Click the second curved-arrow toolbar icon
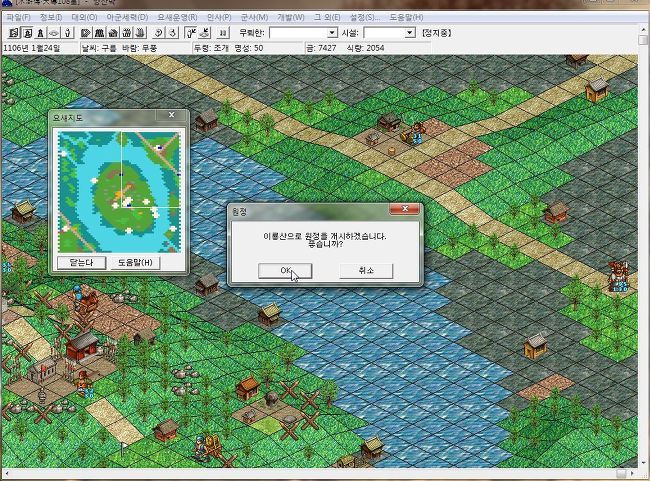The height and width of the screenshot is (481, 650). [173, 32]
